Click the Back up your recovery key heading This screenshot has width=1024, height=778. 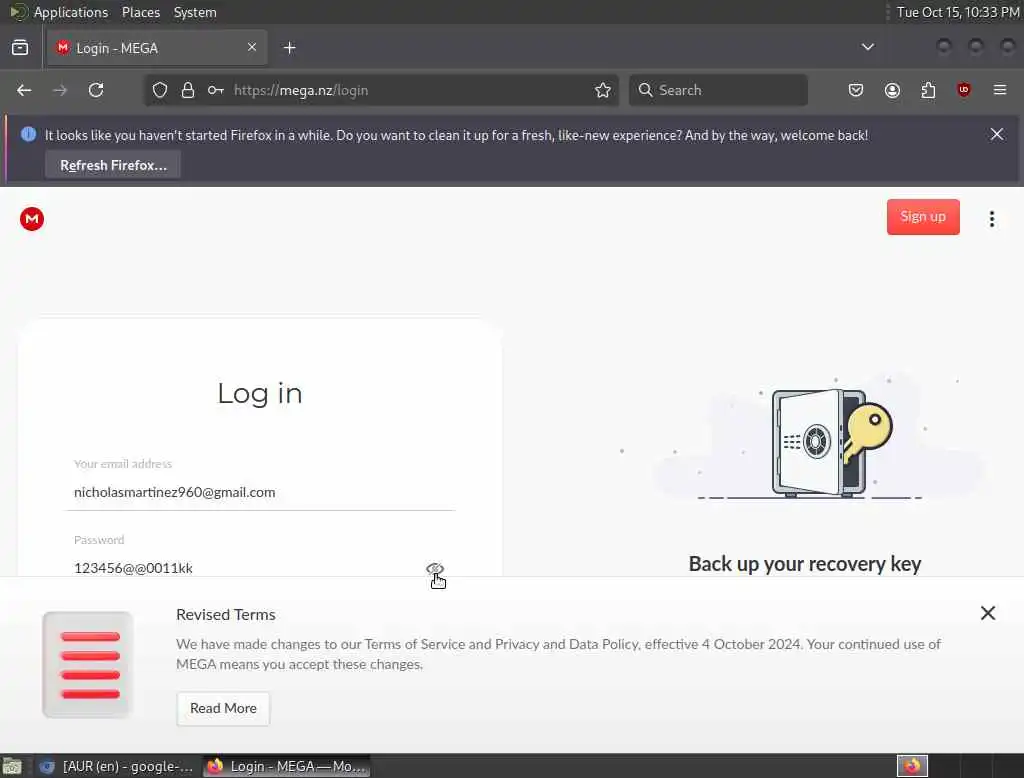(805, 564)
